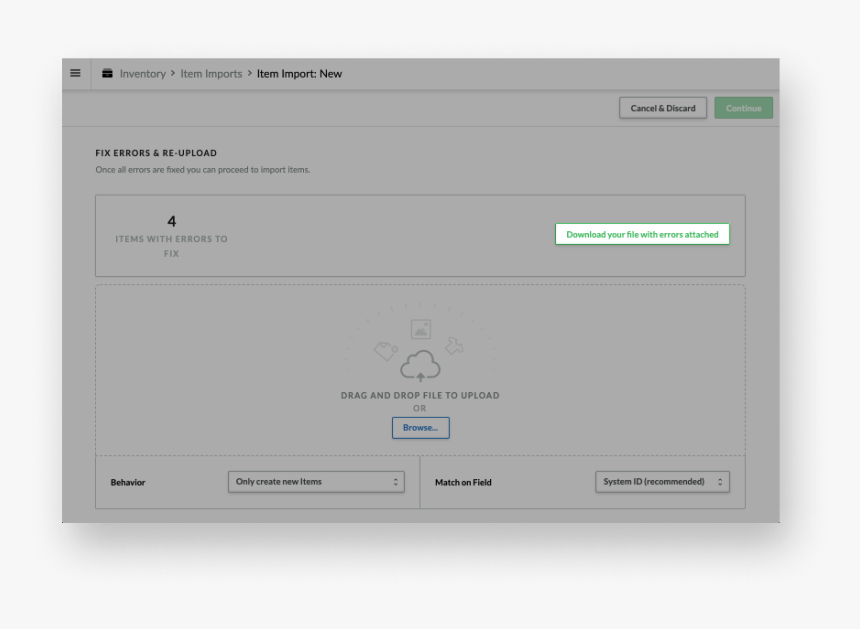Click Cancel & Discard button
Screen dimensions: 860x629
tap(663, 108)
